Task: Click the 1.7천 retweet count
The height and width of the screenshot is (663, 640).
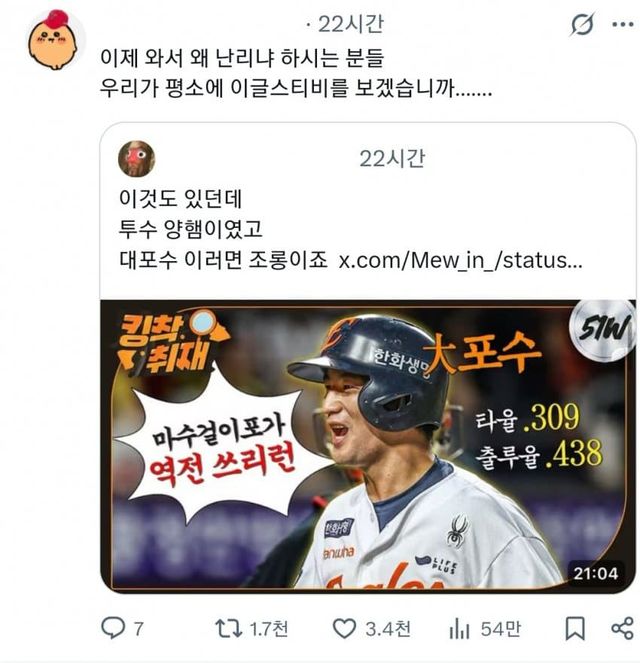Action: pyautogui.click(x=269, y=629)
